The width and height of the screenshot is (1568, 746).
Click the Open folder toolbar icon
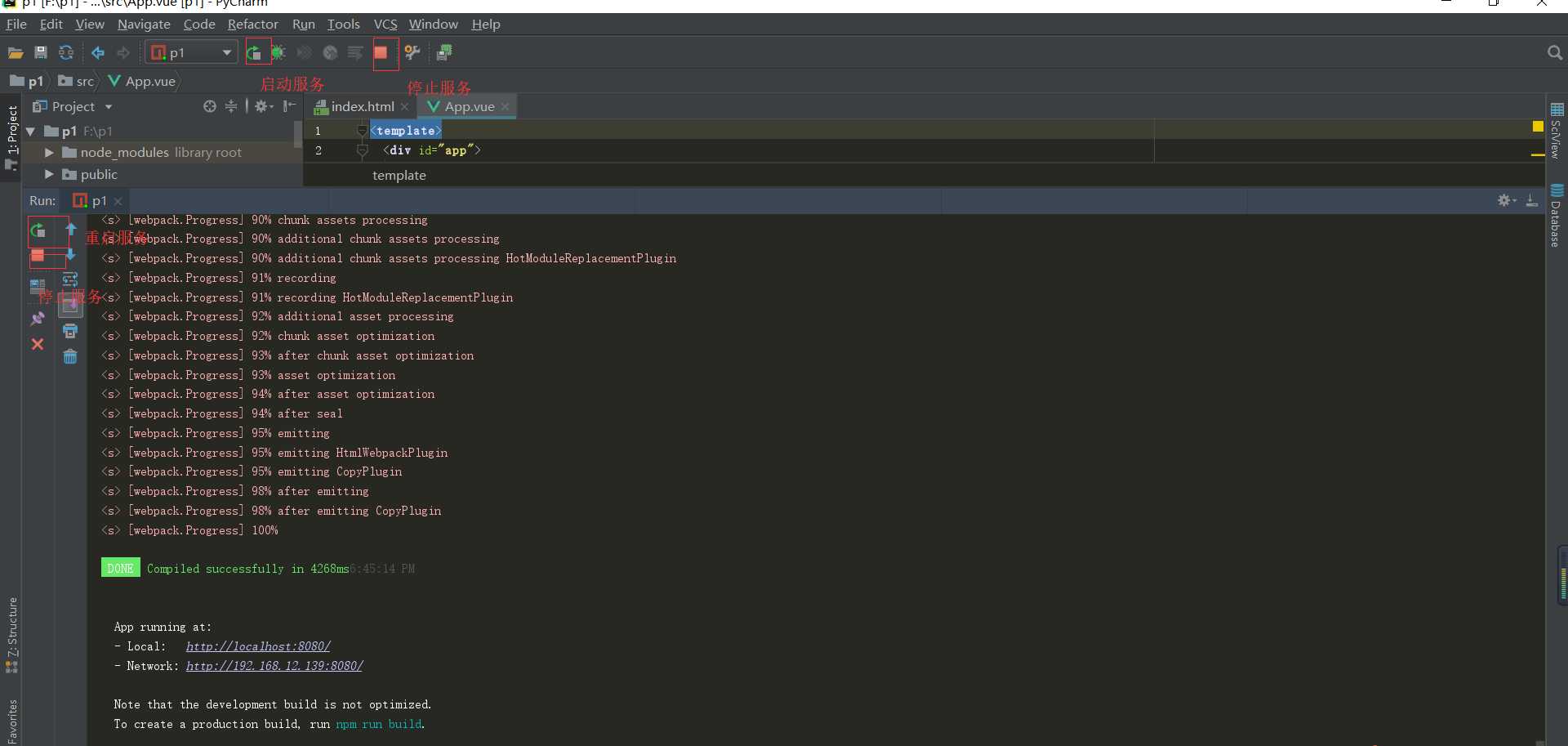tap(15, 53)
